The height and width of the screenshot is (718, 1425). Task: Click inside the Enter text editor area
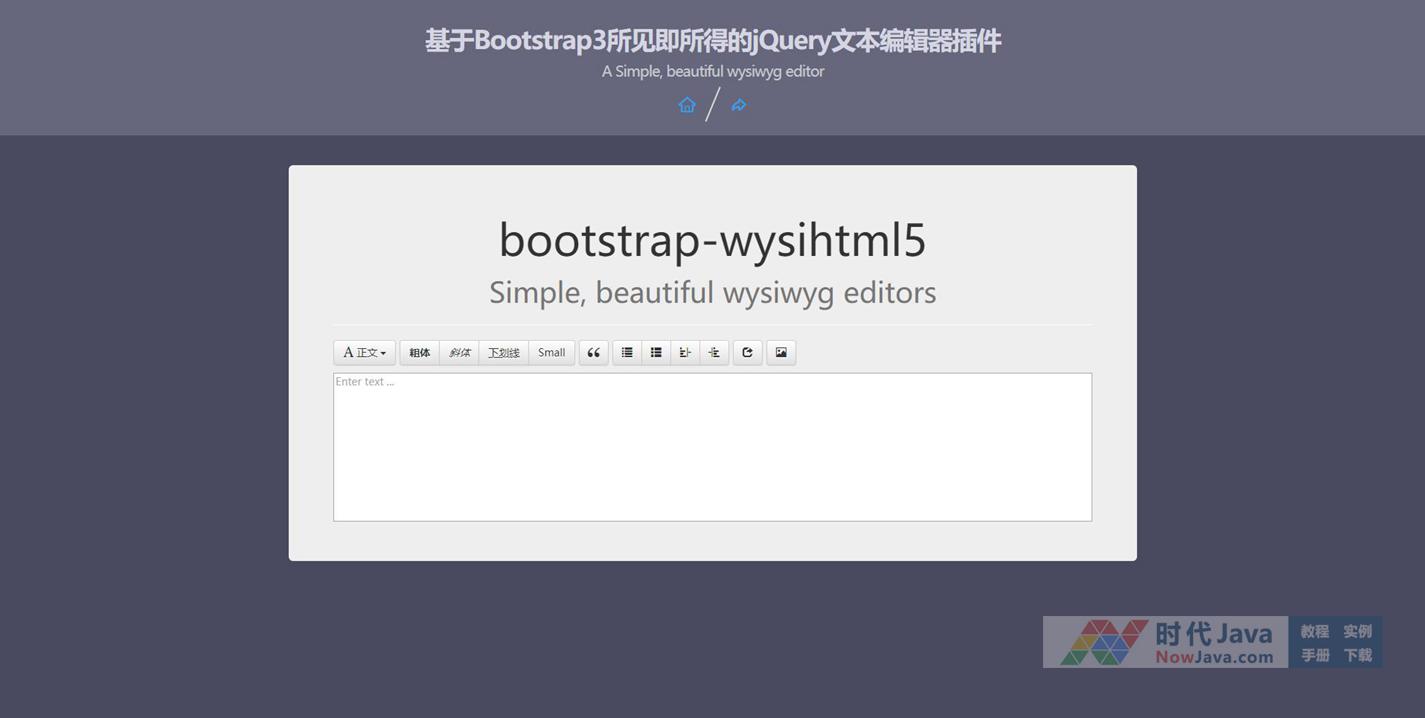pyautogui.click(x=712, y=447)
